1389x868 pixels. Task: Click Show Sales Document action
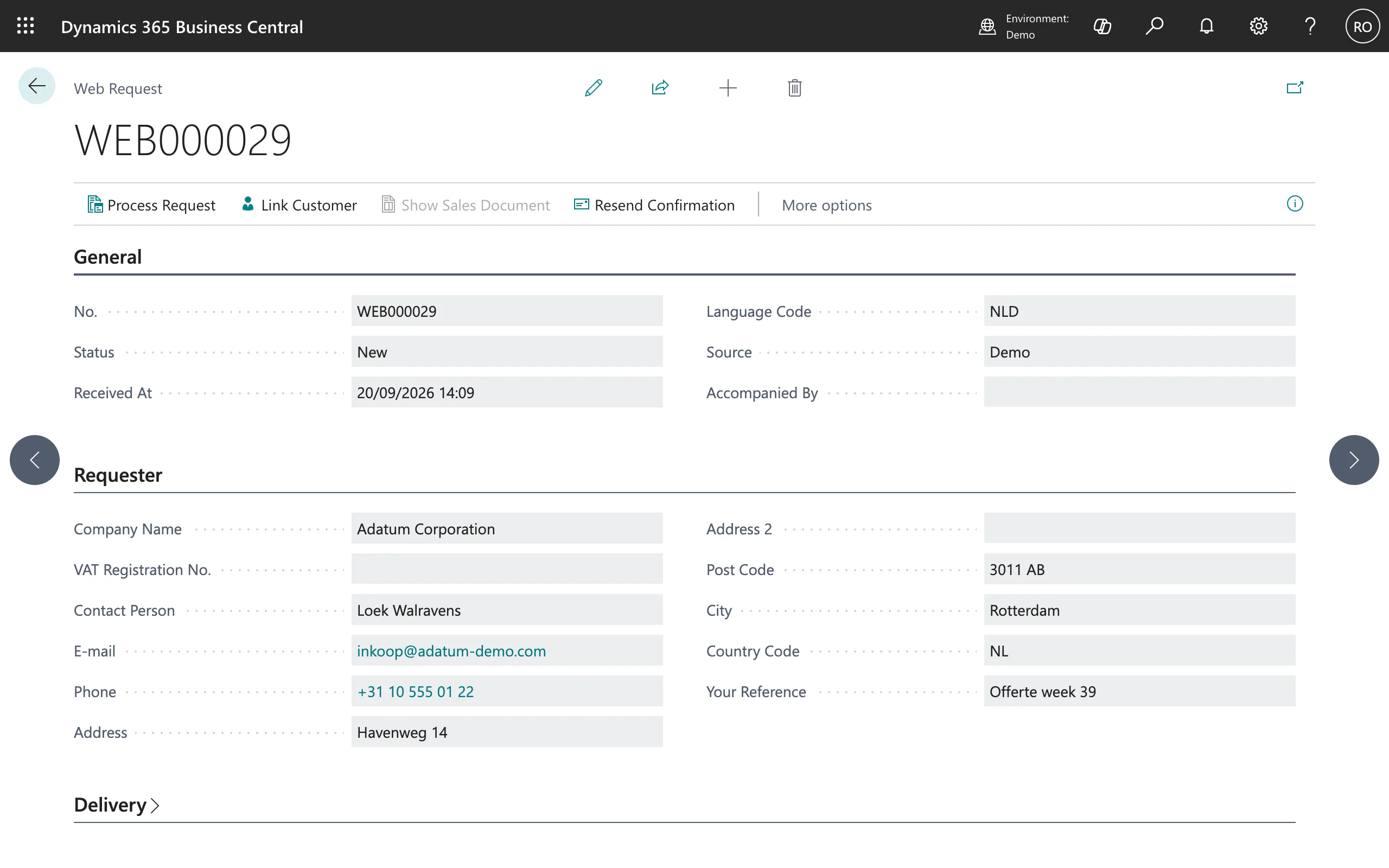coord(466,205)
